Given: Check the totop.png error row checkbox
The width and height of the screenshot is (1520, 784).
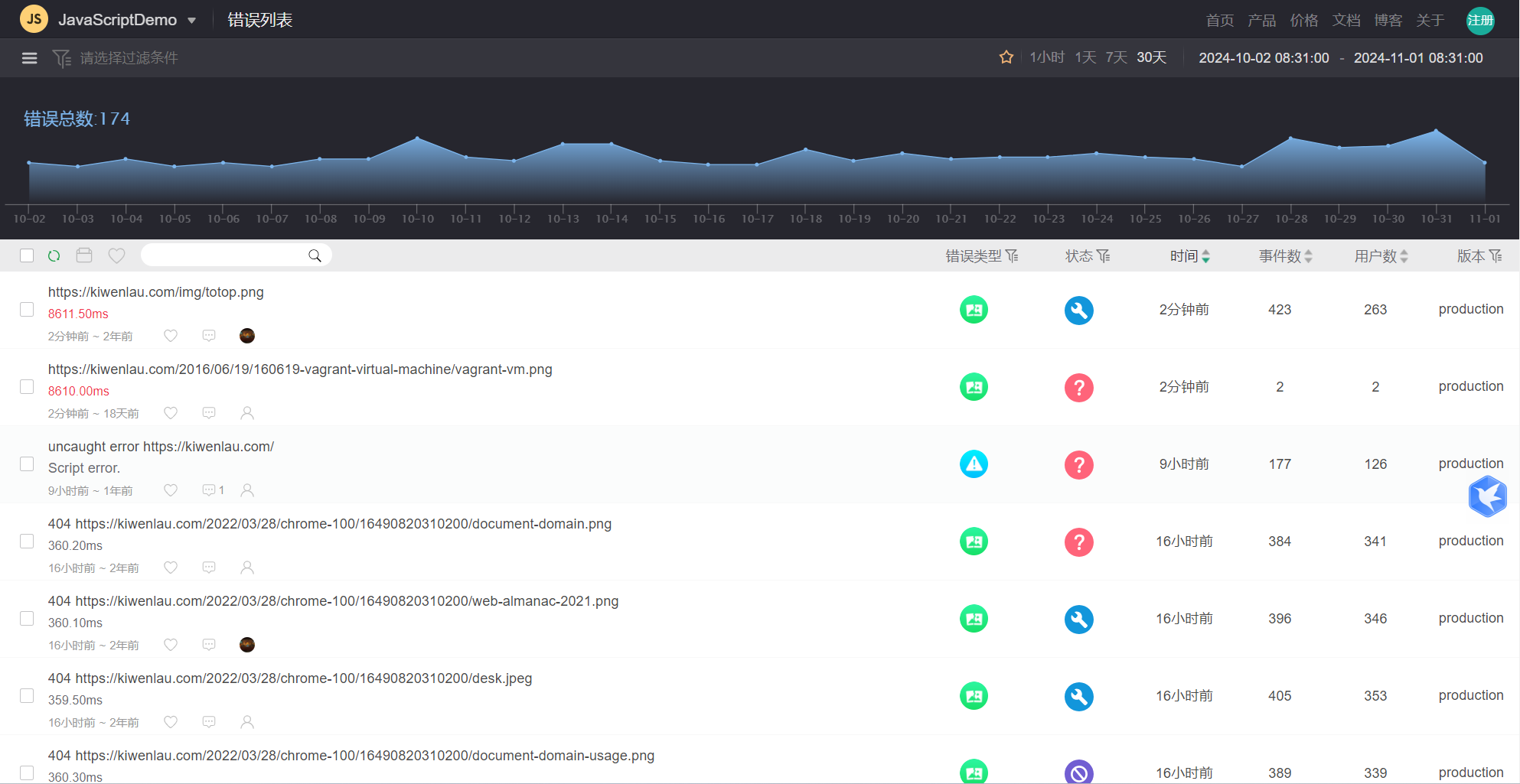Looking at the screenshot, I should (x=27, y=310).
